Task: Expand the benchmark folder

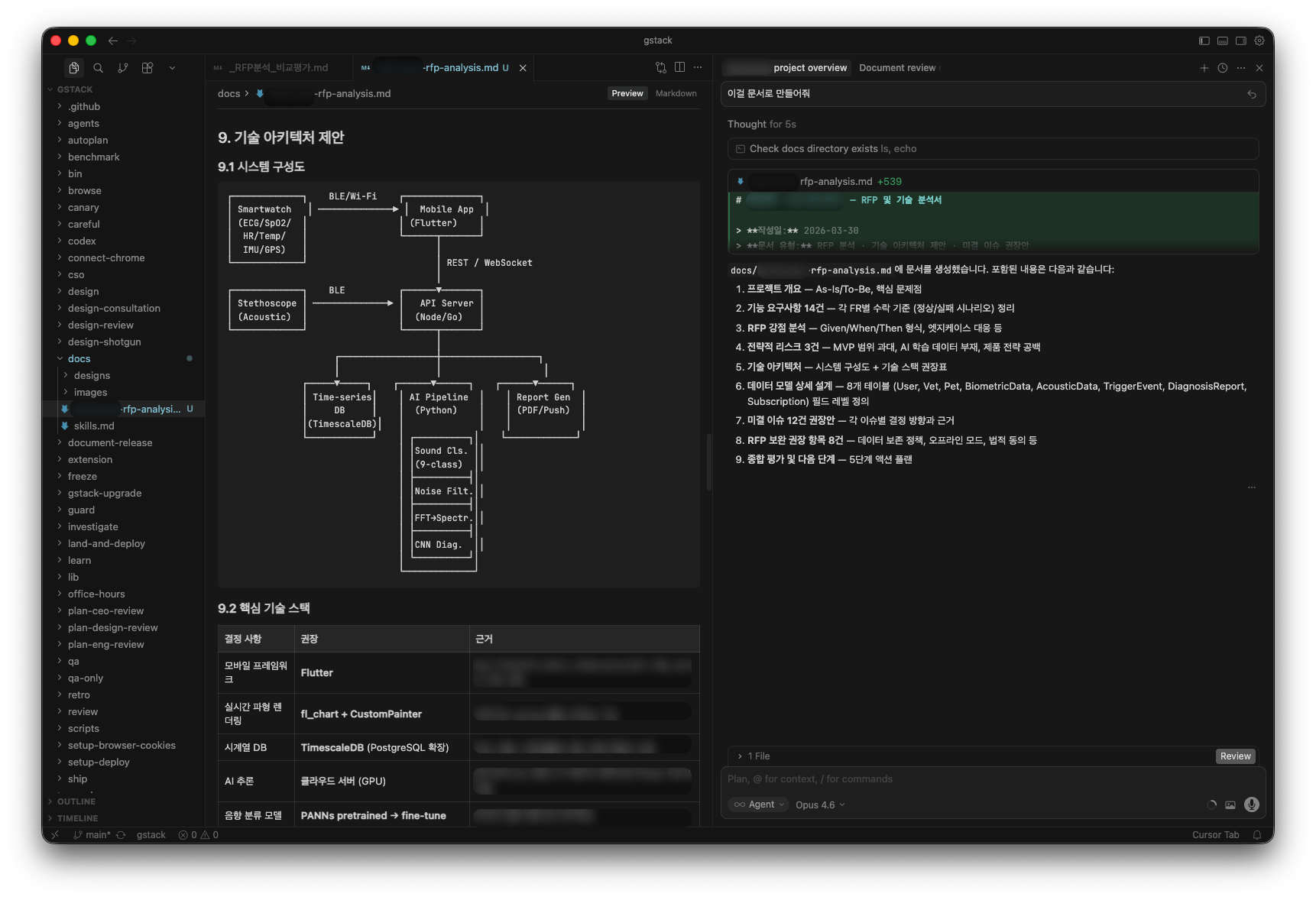Action: coord(123,157)
